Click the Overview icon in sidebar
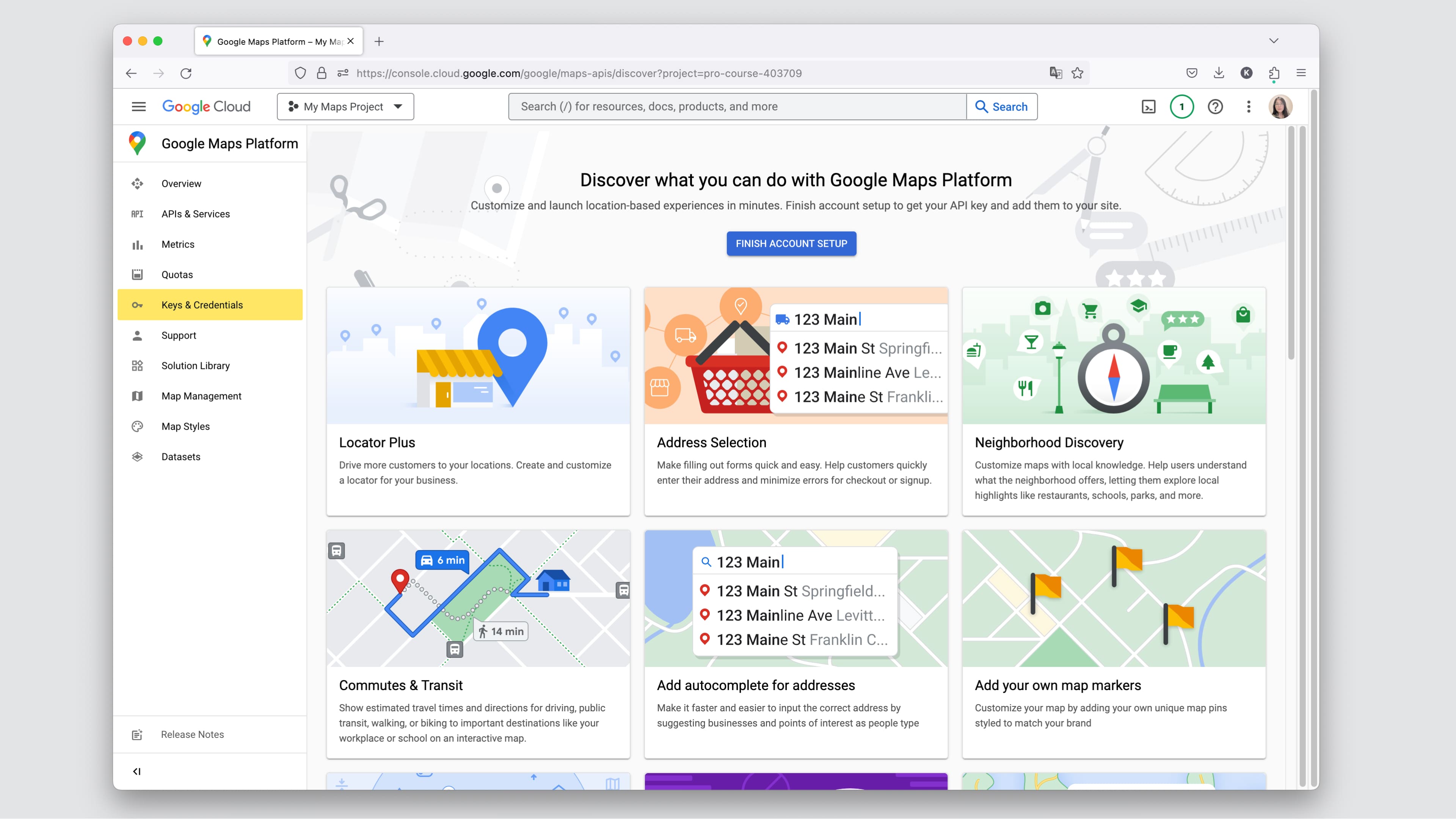 tap(137, 184)
